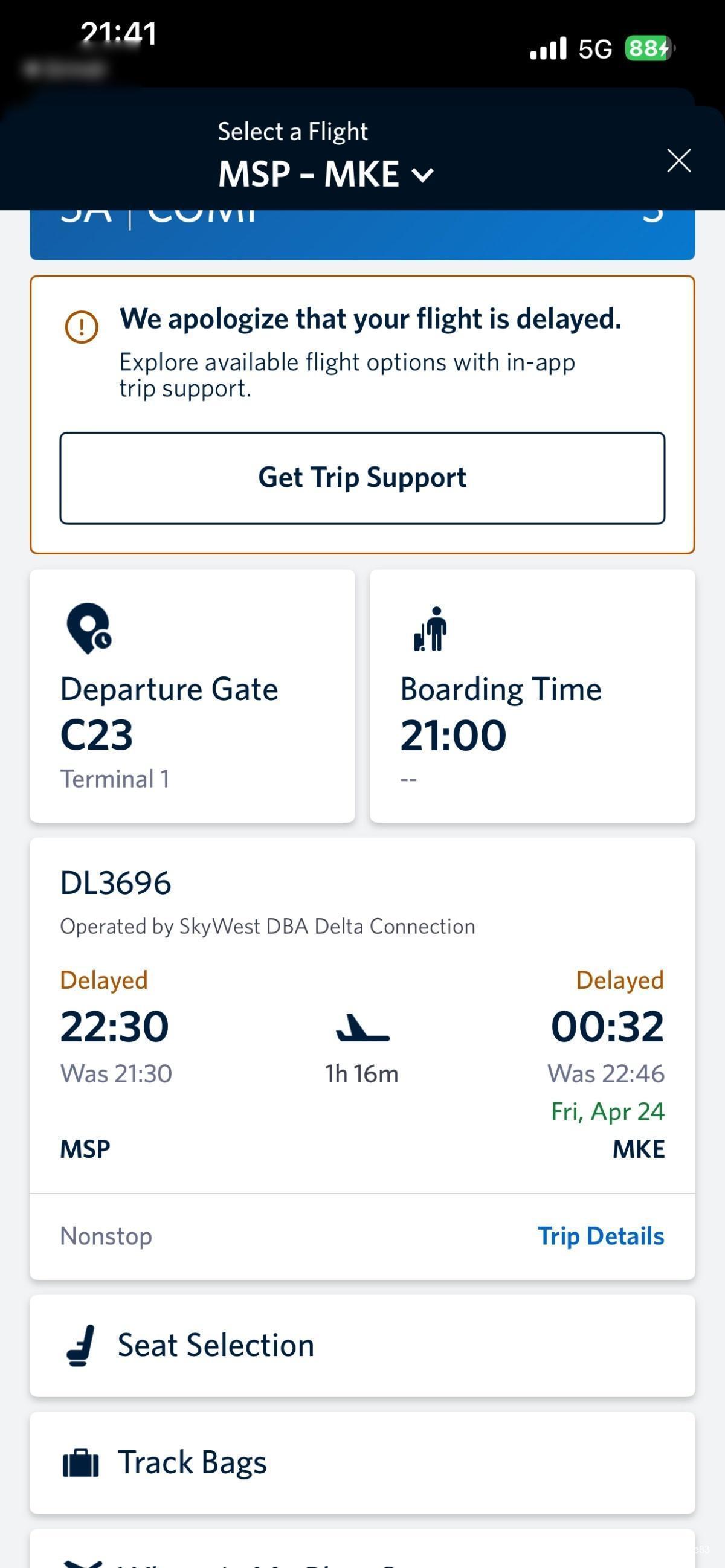Tap the Get Trip Support button
This screenshot has height=1568, width=725.
(x=362, y=478)
